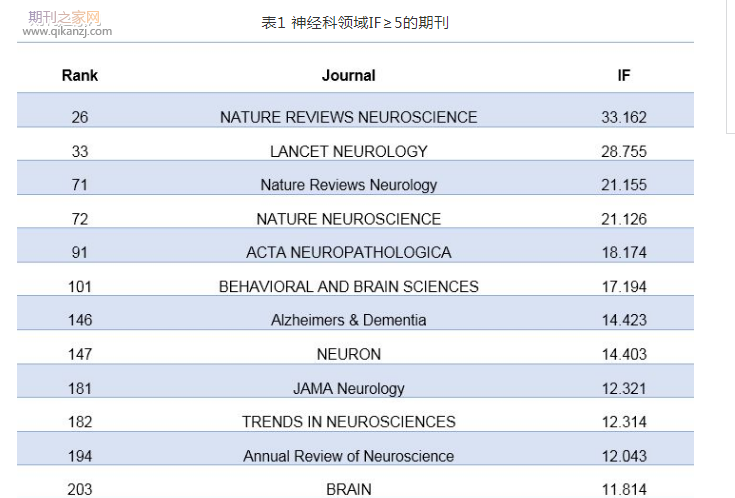Select the Journal column header

click(349, 75)
